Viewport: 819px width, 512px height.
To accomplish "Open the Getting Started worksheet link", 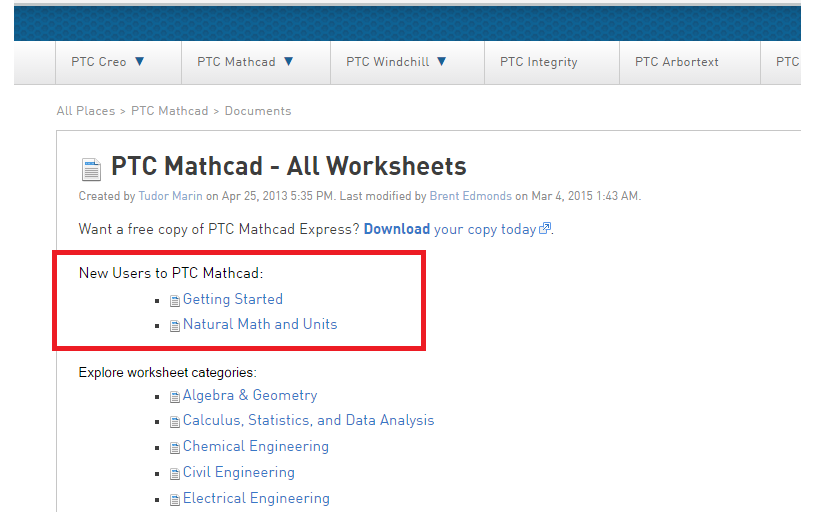I will 232,299.
